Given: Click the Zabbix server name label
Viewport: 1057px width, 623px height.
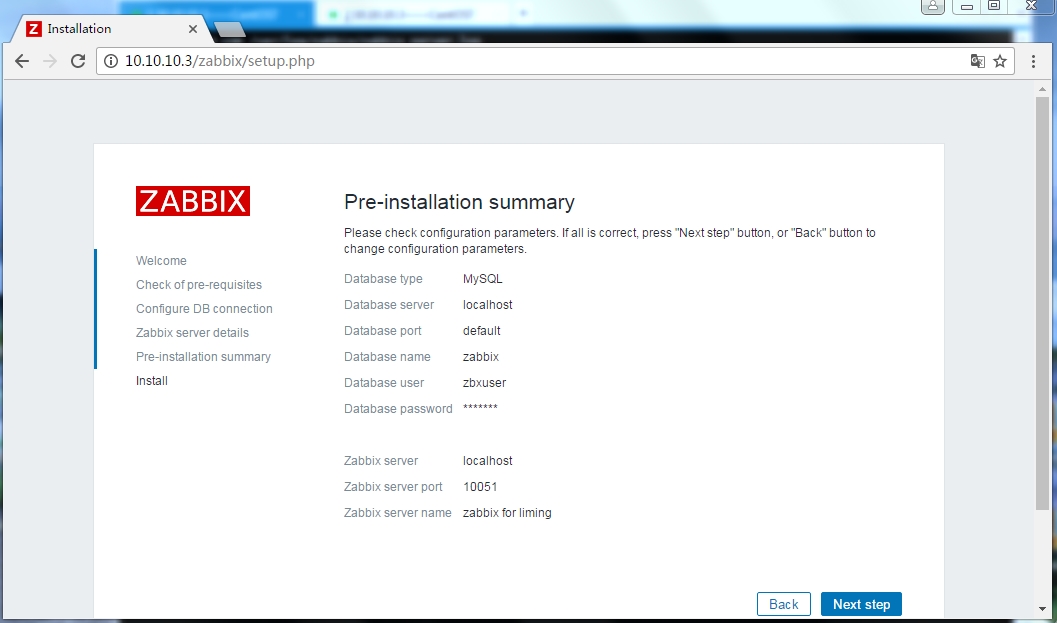Looking at the screenshot, I should point(398,513).
